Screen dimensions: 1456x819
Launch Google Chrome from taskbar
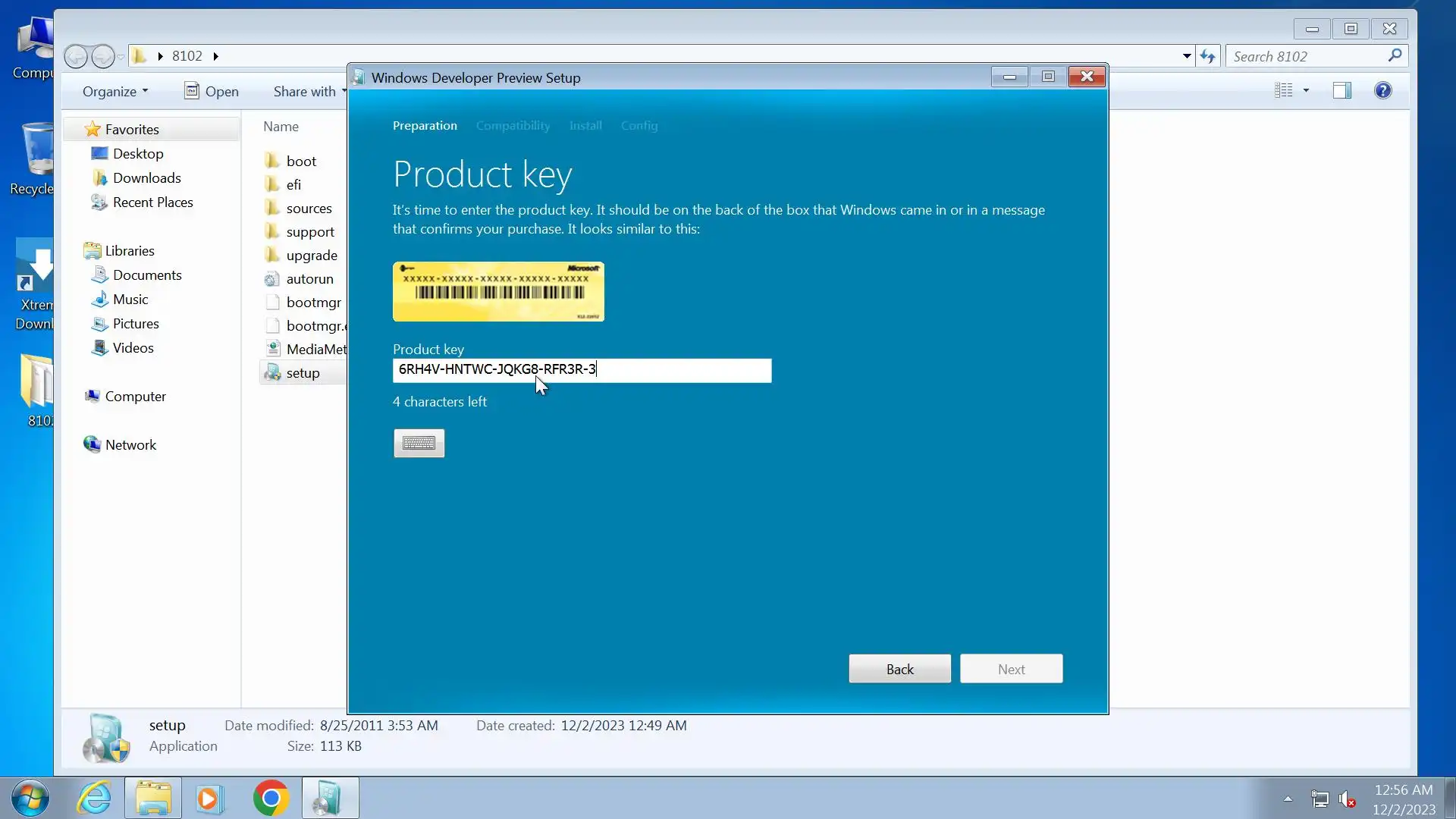pos(271,799)
